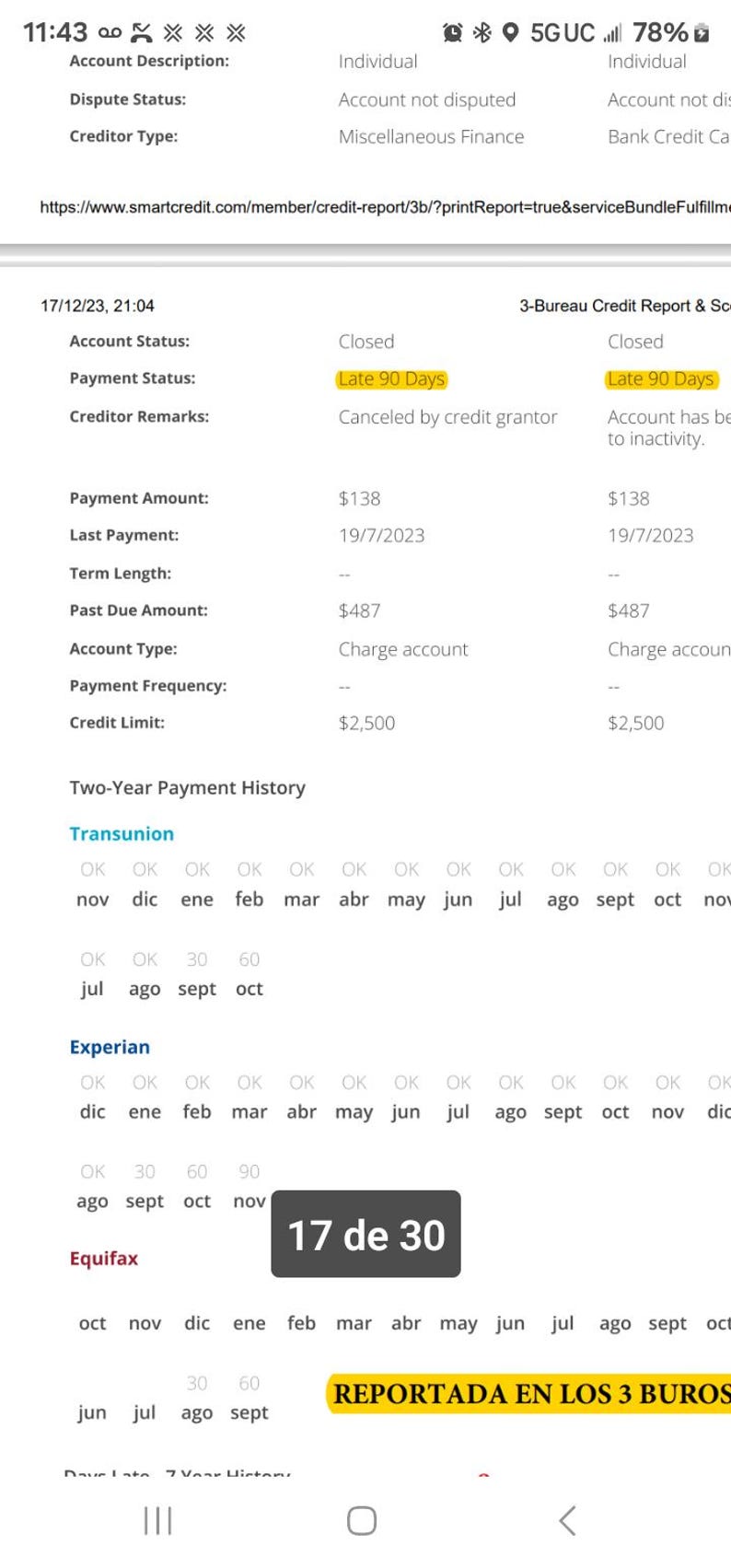
Task: Tap the 'Account Type:' label
Action: [x=123, y=648]
